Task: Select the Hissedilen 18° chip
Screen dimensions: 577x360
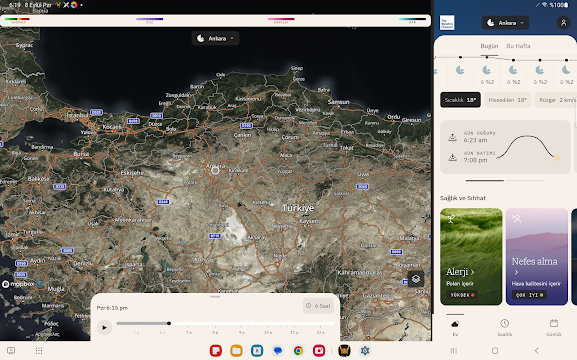Action: tap(507, 100)
